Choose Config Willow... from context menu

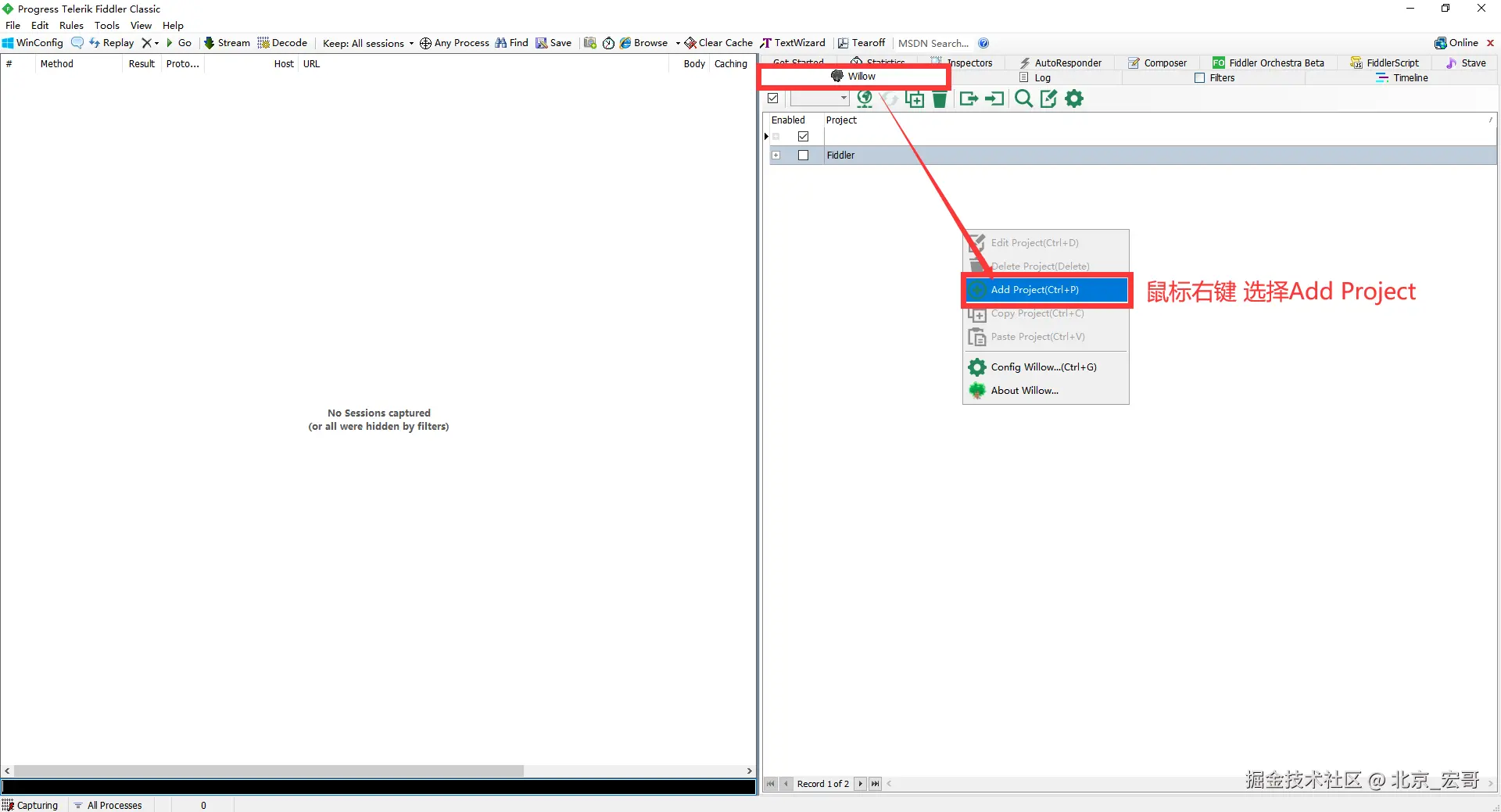1046,367
